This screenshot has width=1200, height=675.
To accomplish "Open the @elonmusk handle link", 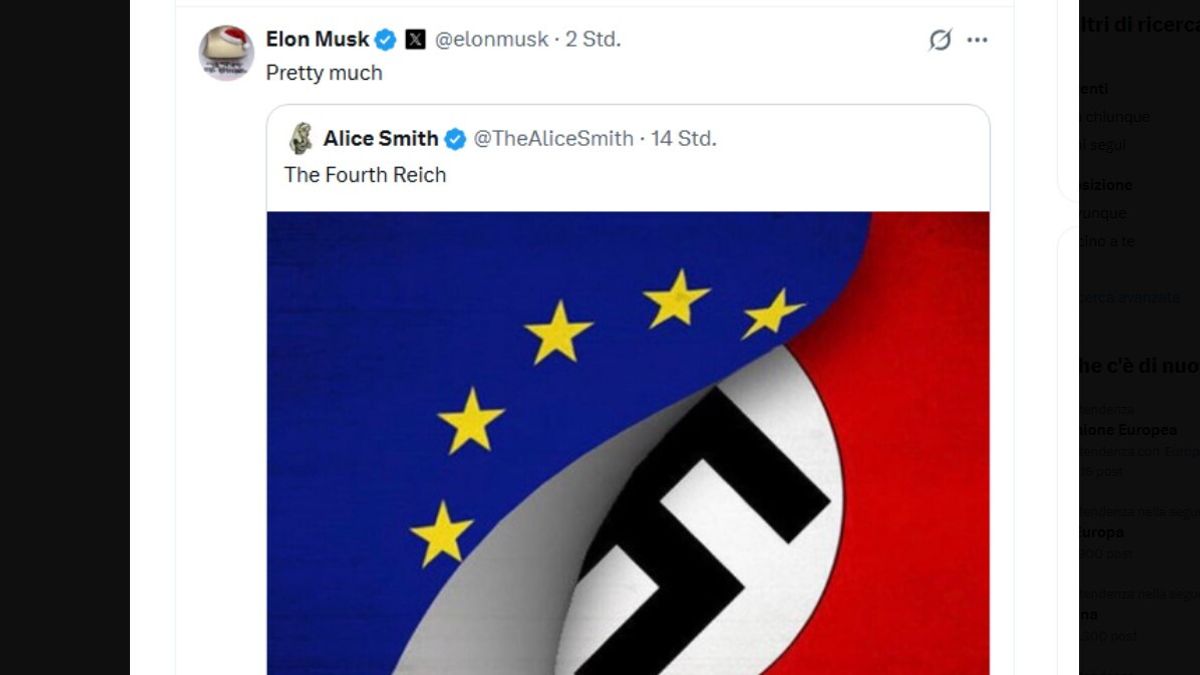I will click(x=492, y=40).
